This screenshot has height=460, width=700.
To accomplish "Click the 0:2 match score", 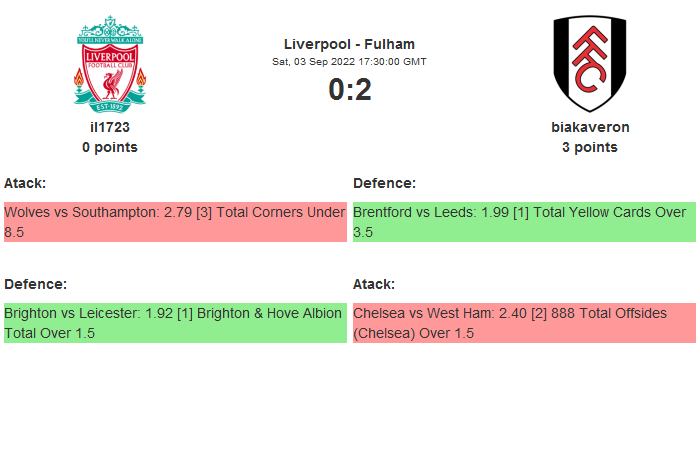I will (349, 90).
